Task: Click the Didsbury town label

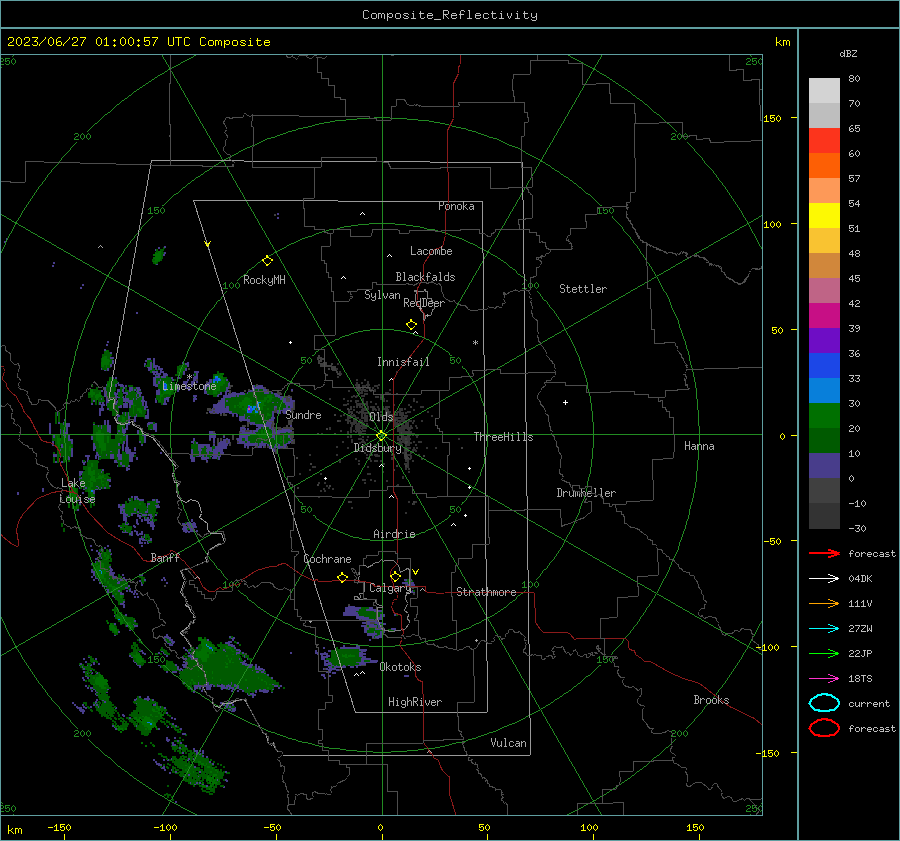Action: click(378, 448)
